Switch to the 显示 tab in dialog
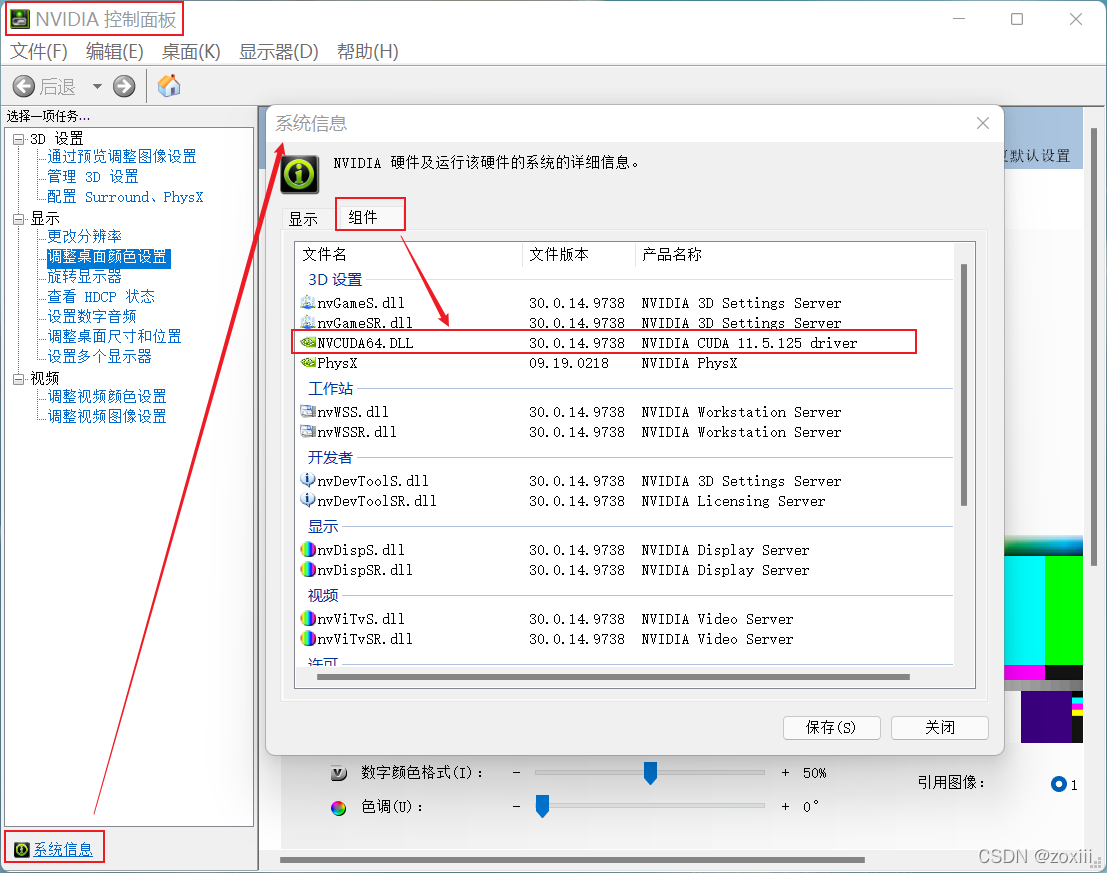1107x873 pixels. (x=304, y=219)
